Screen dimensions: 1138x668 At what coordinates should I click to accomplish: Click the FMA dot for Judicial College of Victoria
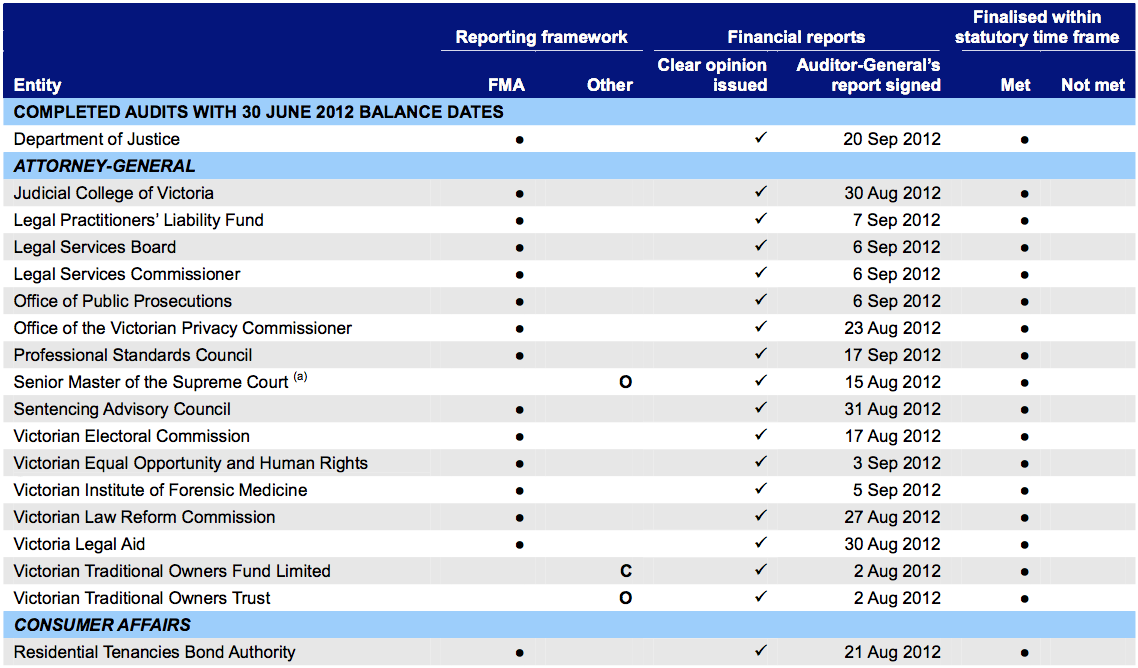[519, 193]
